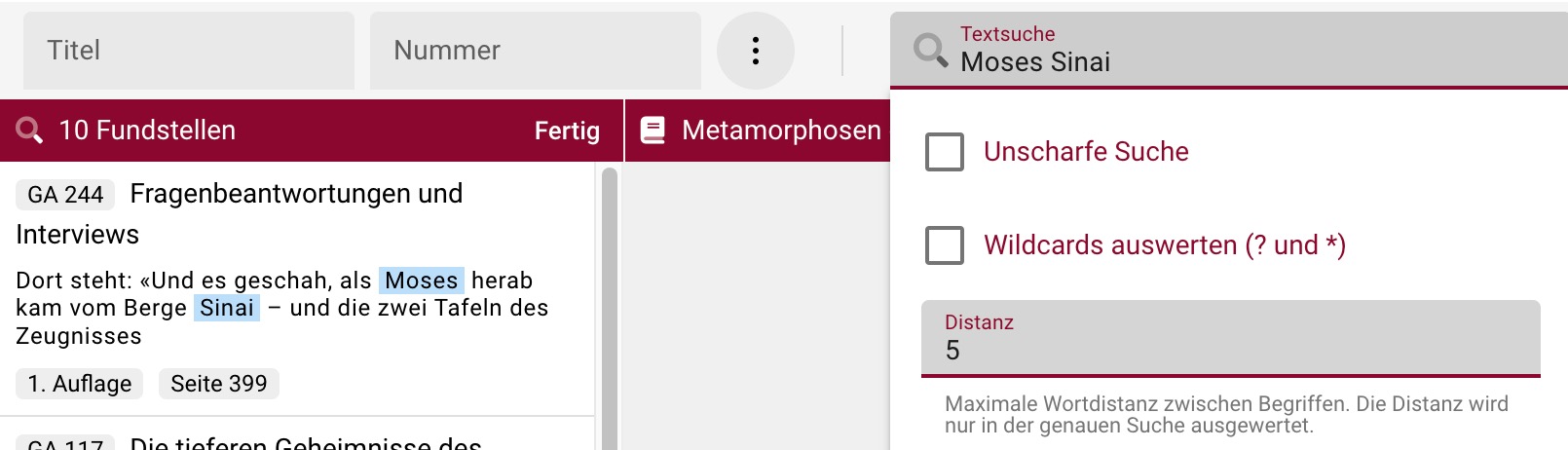Click the Unscharfe Suche label

coord(1086,152)
